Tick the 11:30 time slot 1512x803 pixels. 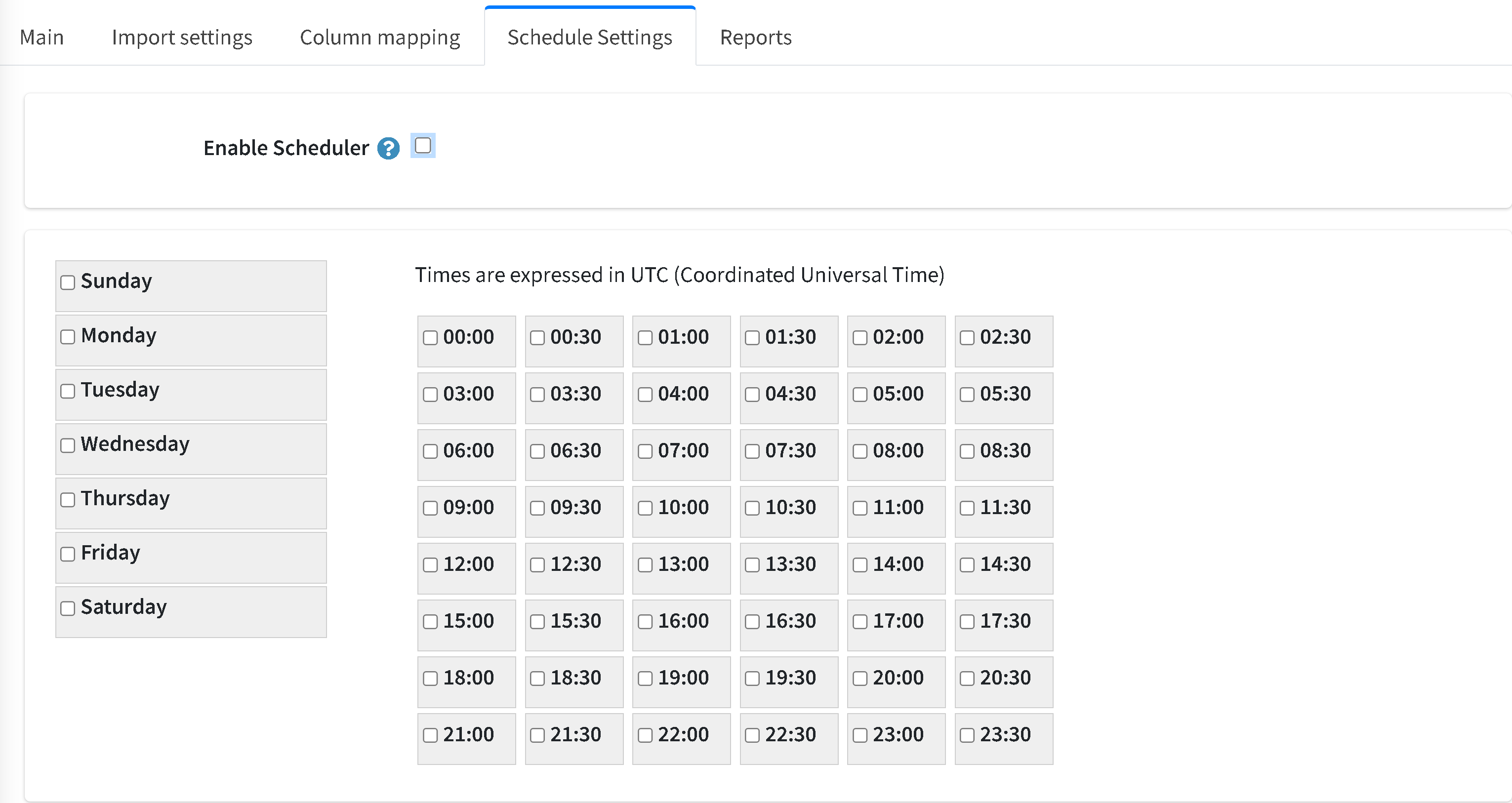click(967, 508)
